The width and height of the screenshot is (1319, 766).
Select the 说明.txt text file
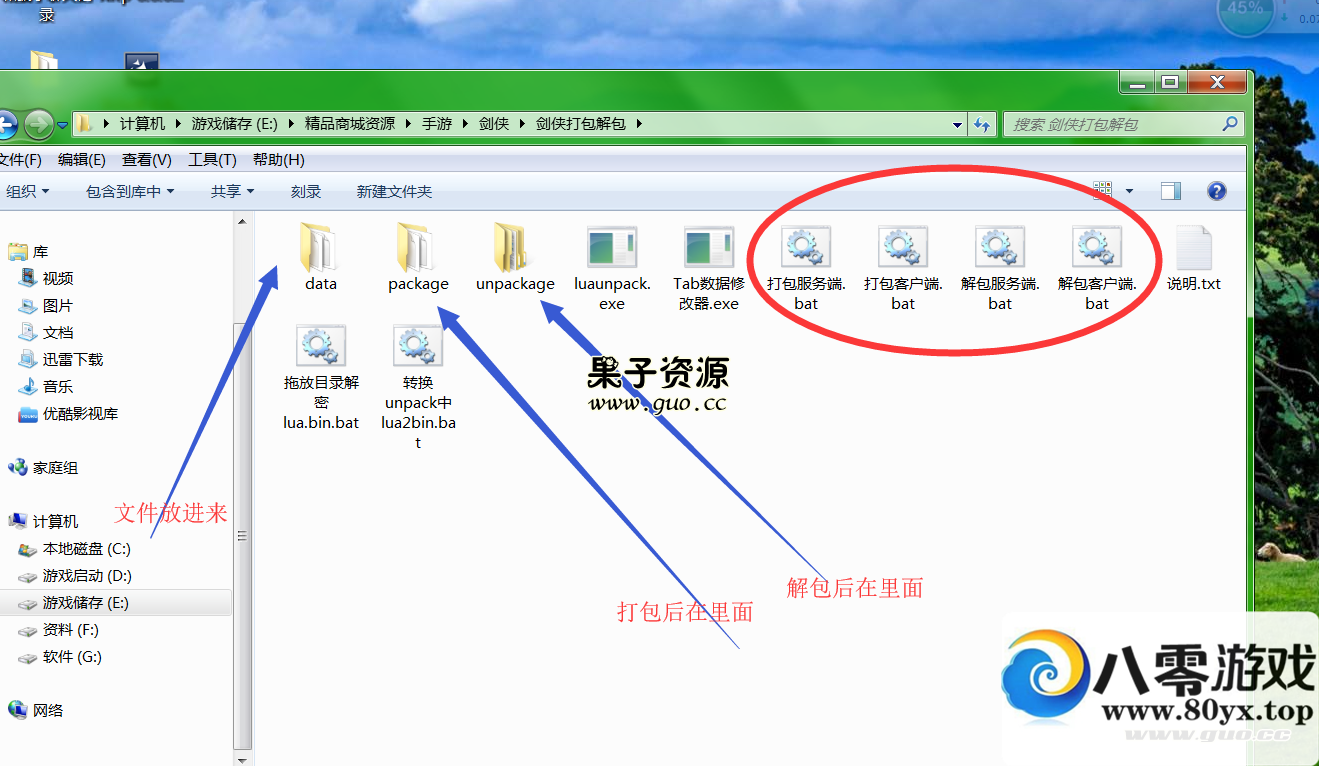[x=1193, y=250]
